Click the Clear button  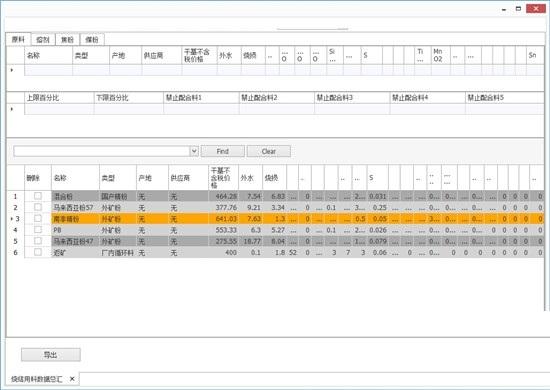point(269,151)
